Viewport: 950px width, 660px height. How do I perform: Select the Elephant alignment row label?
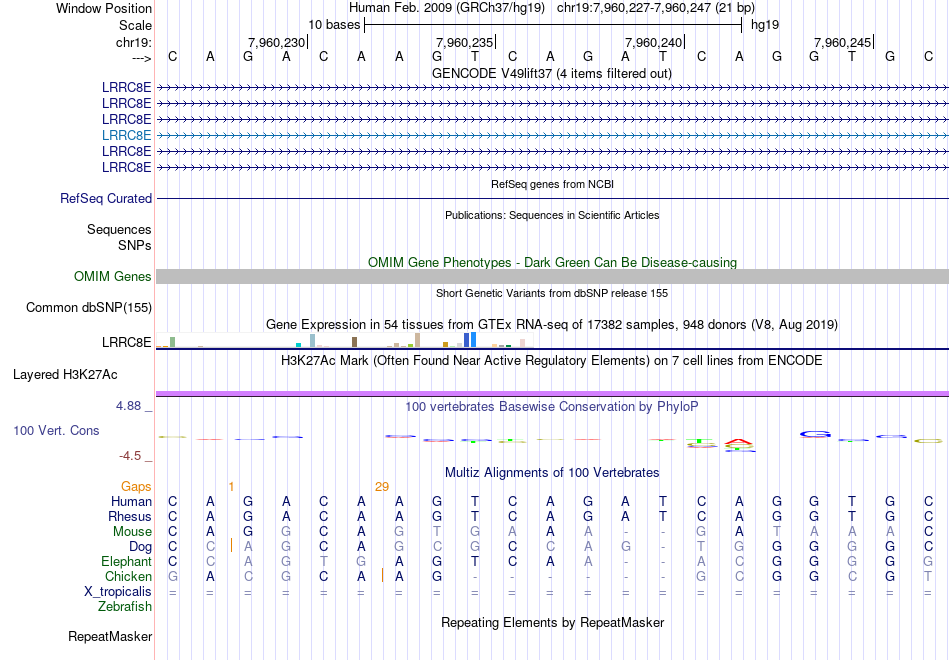[126, 562]
